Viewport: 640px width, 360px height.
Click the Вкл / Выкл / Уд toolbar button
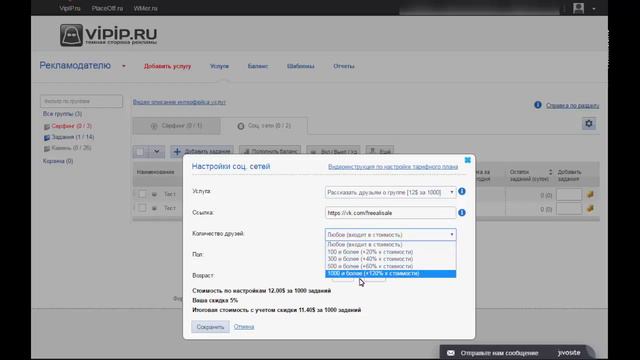coord(333,151)
